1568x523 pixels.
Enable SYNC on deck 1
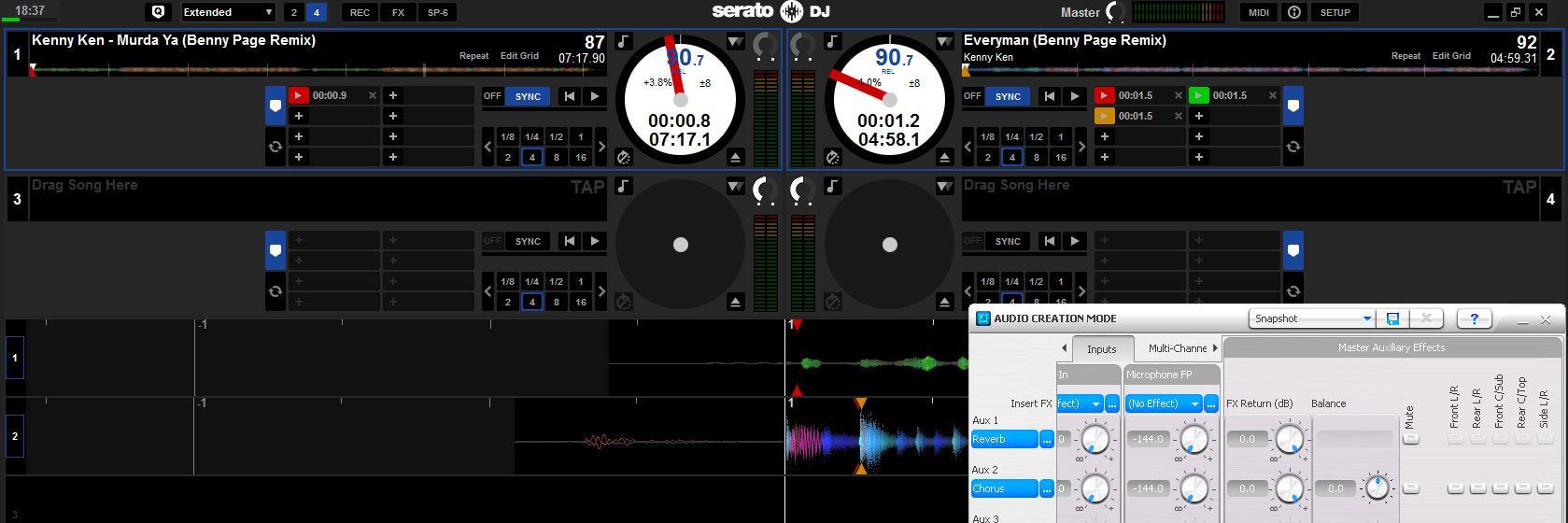(528, 96)
